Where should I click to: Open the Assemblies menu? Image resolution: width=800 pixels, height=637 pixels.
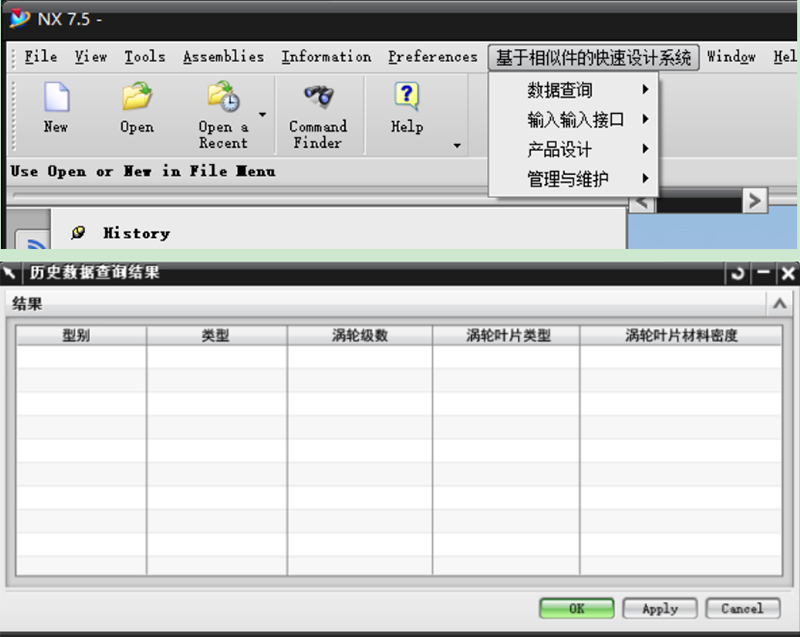pos(223,57)
